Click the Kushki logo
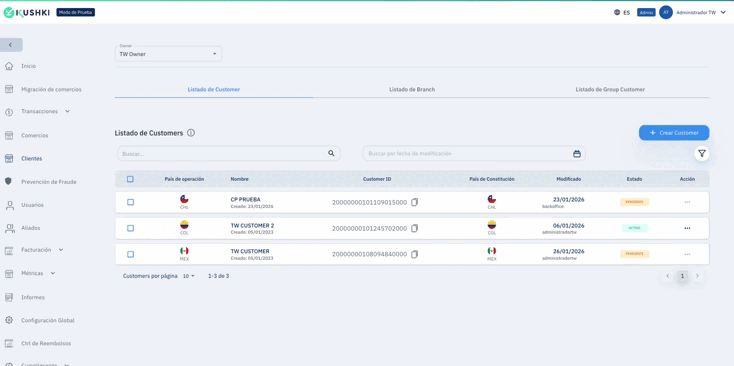Screen dimensions: 734x366 (27, 13)
